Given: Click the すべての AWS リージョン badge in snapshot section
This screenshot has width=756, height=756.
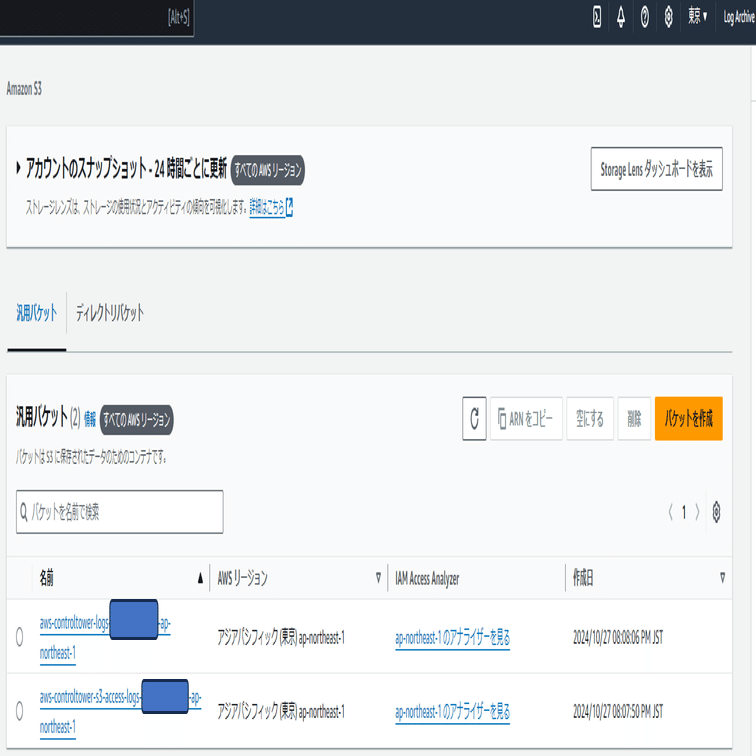Looking at the screenshot, I should [268, 170].
